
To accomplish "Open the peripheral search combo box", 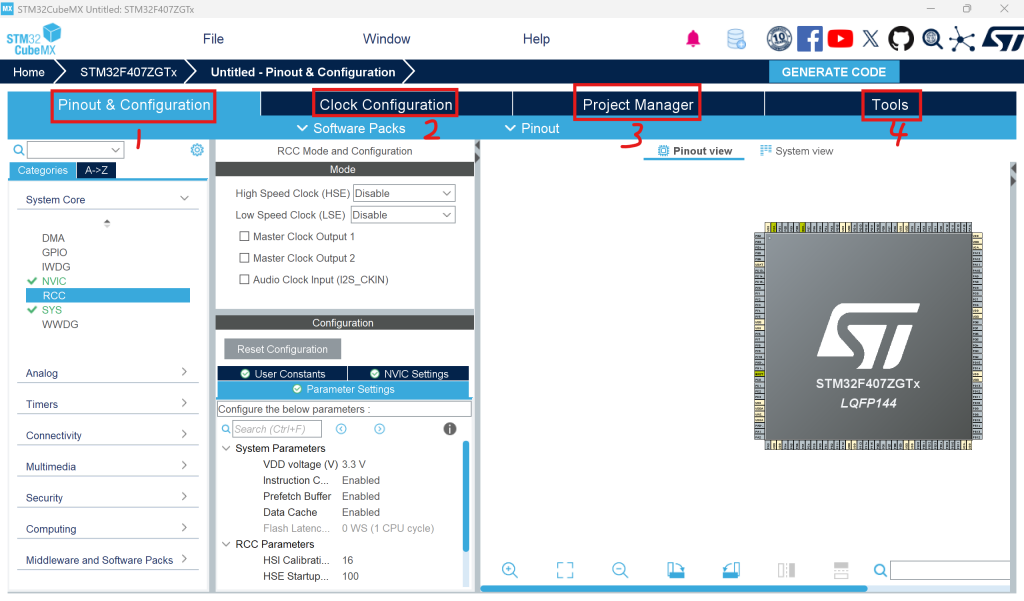I will [x=76, y=150].
